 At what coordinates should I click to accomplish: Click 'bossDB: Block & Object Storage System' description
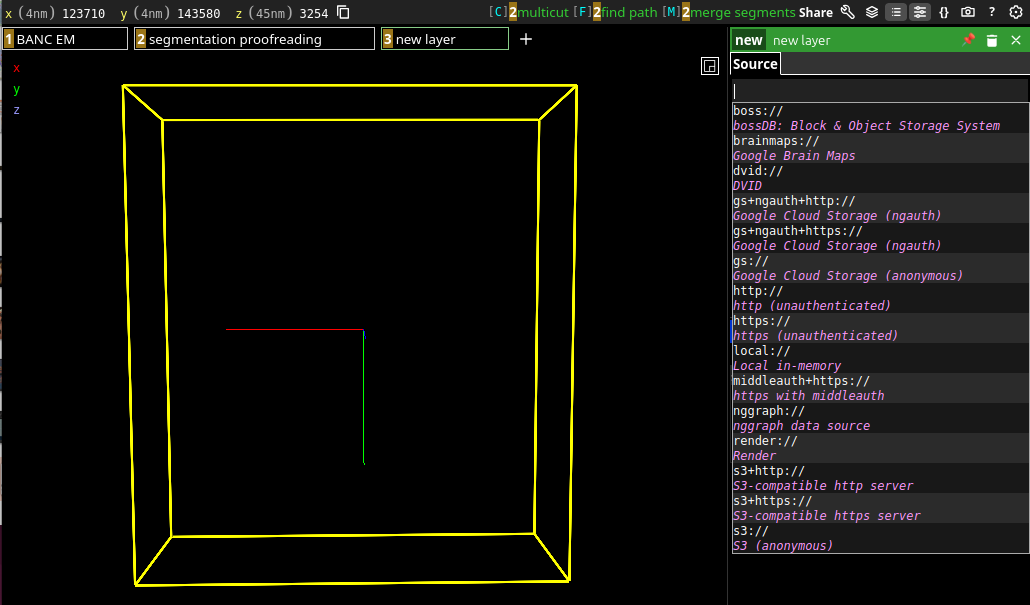(866, 125)
